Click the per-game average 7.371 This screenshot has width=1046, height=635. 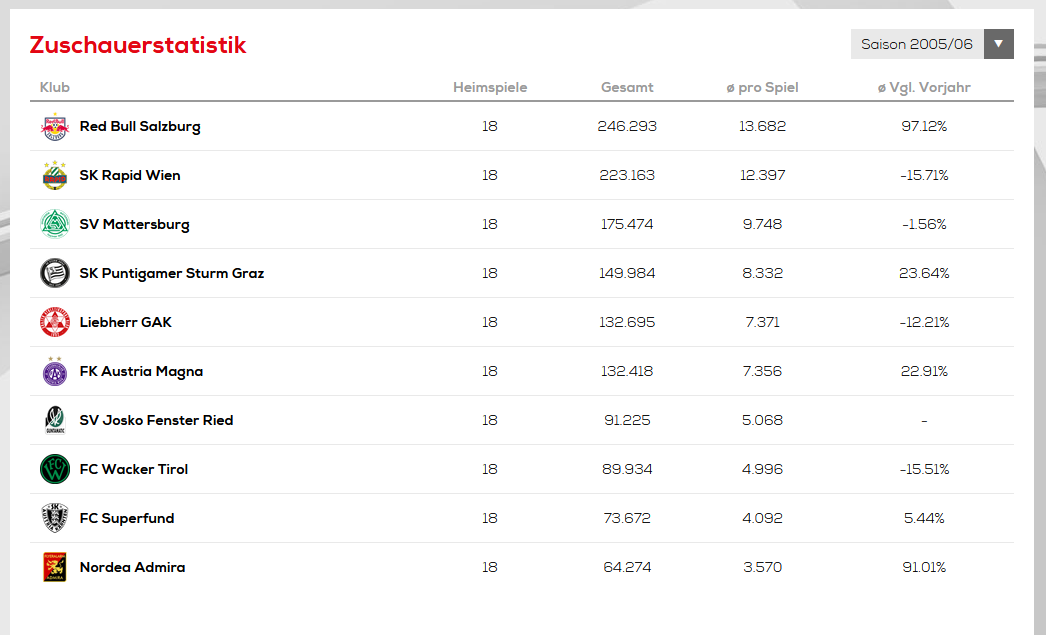click(x=762, y=322)
